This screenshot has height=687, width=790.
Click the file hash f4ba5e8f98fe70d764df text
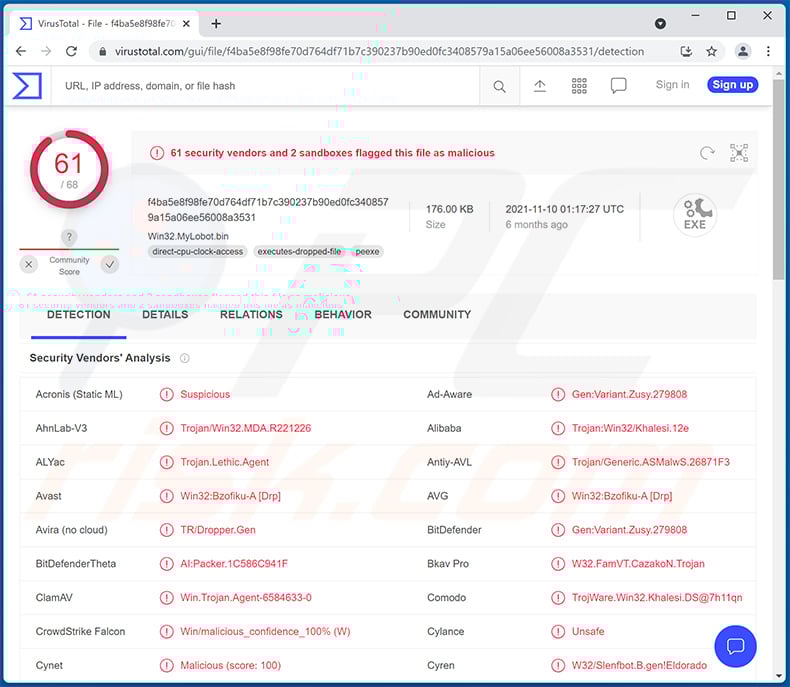pos(268,210)
